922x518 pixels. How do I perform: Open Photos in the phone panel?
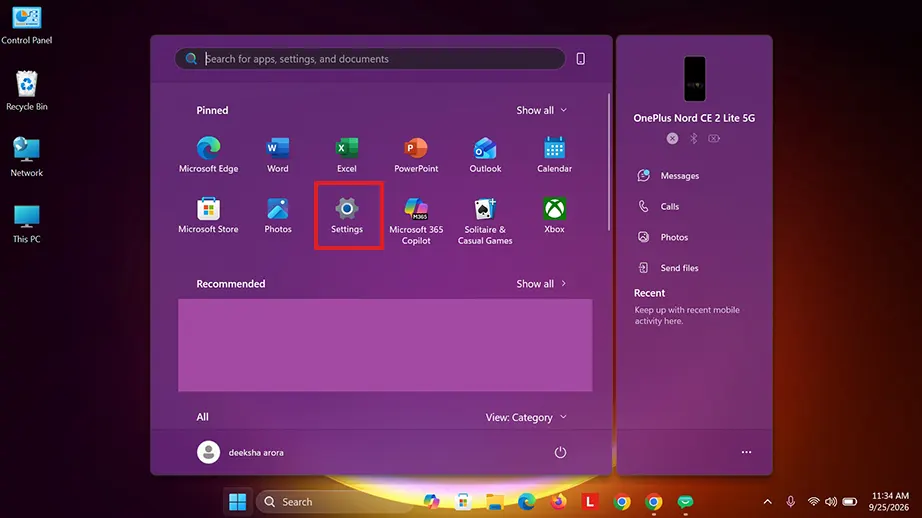(x=663, y=237)
